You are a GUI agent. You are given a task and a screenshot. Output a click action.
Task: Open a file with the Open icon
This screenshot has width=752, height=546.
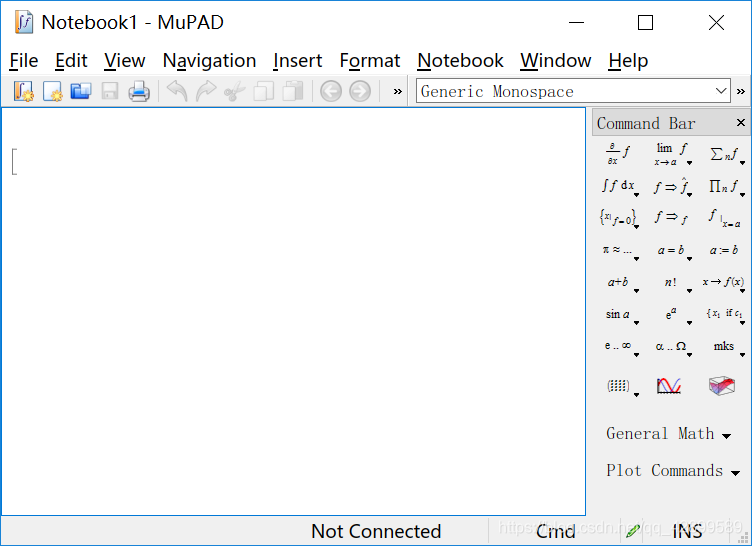click(x=81, y=91)
